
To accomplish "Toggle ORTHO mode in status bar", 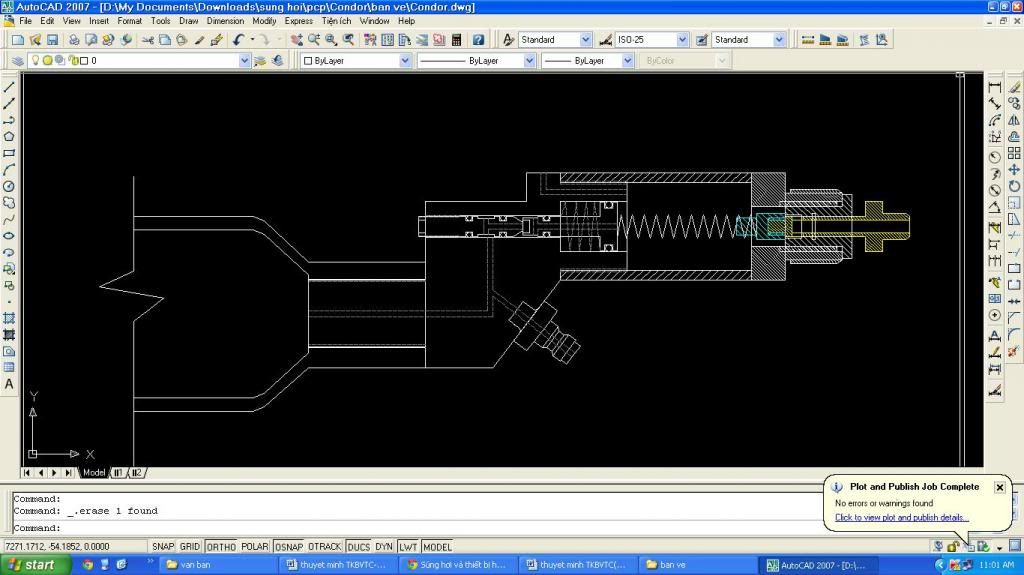I will tap(221, 547).
